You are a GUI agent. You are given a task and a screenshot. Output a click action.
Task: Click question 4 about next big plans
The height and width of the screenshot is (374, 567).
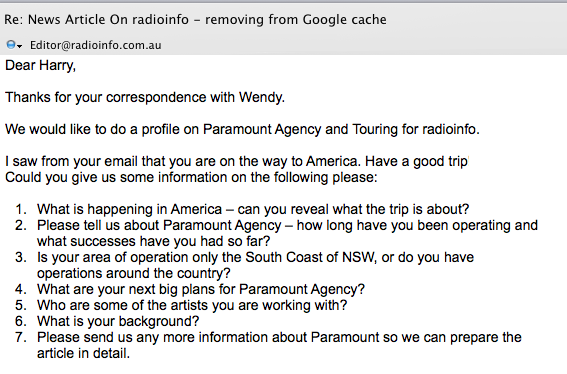[201, 289]
